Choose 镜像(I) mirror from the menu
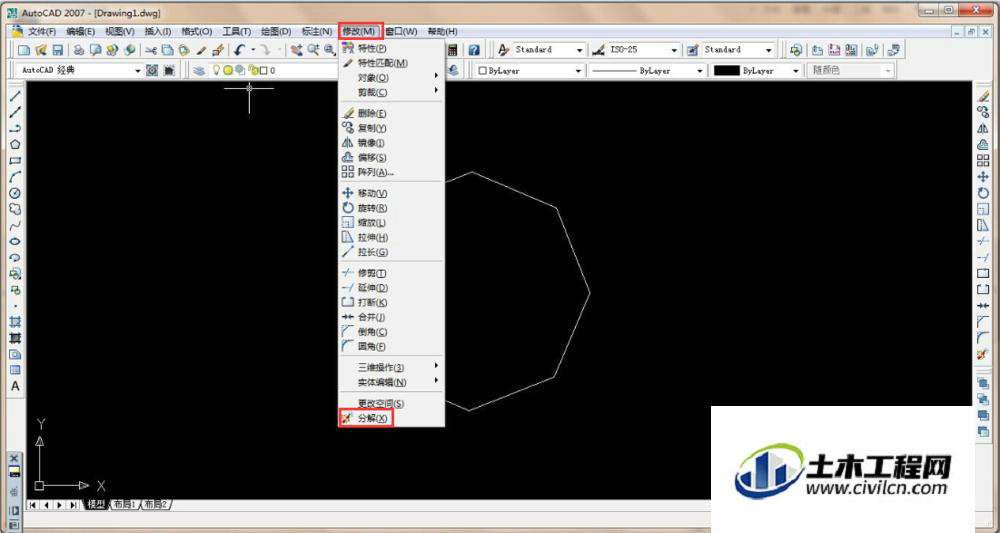Viewport: 1000px width, 533px height. click(x=392, y=143)
